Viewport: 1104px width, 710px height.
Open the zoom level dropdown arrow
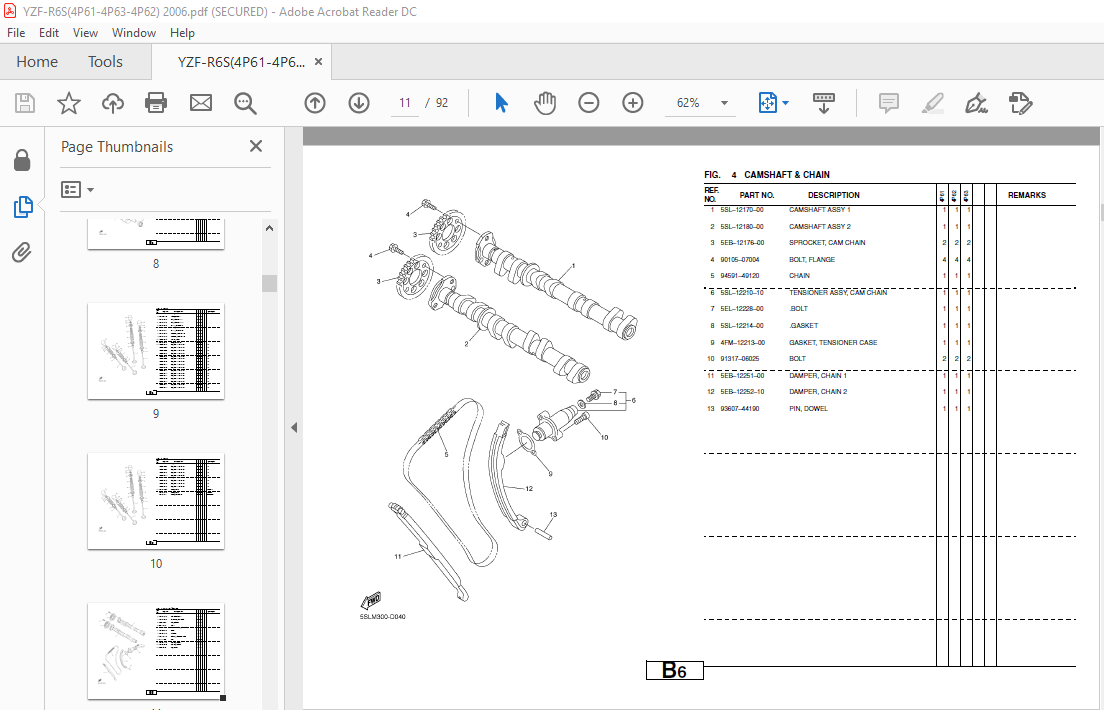724,103
